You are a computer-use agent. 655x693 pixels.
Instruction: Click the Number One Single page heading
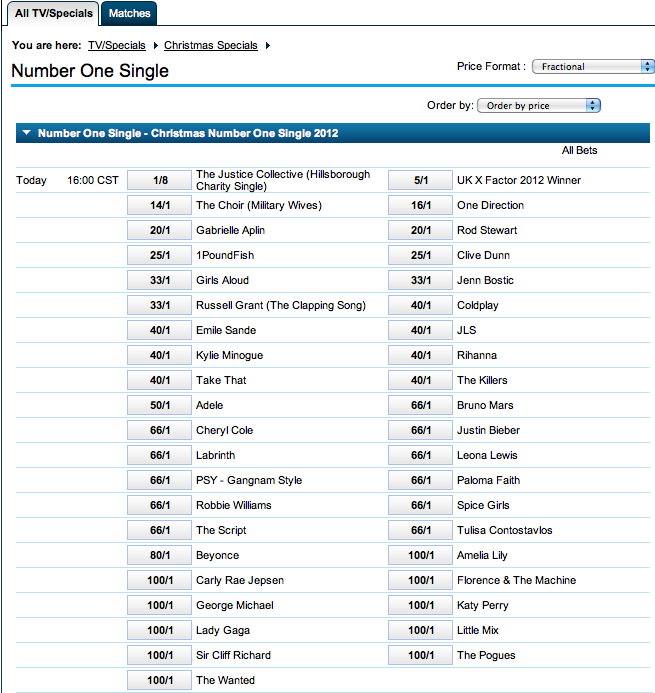[x=90, y=71]
